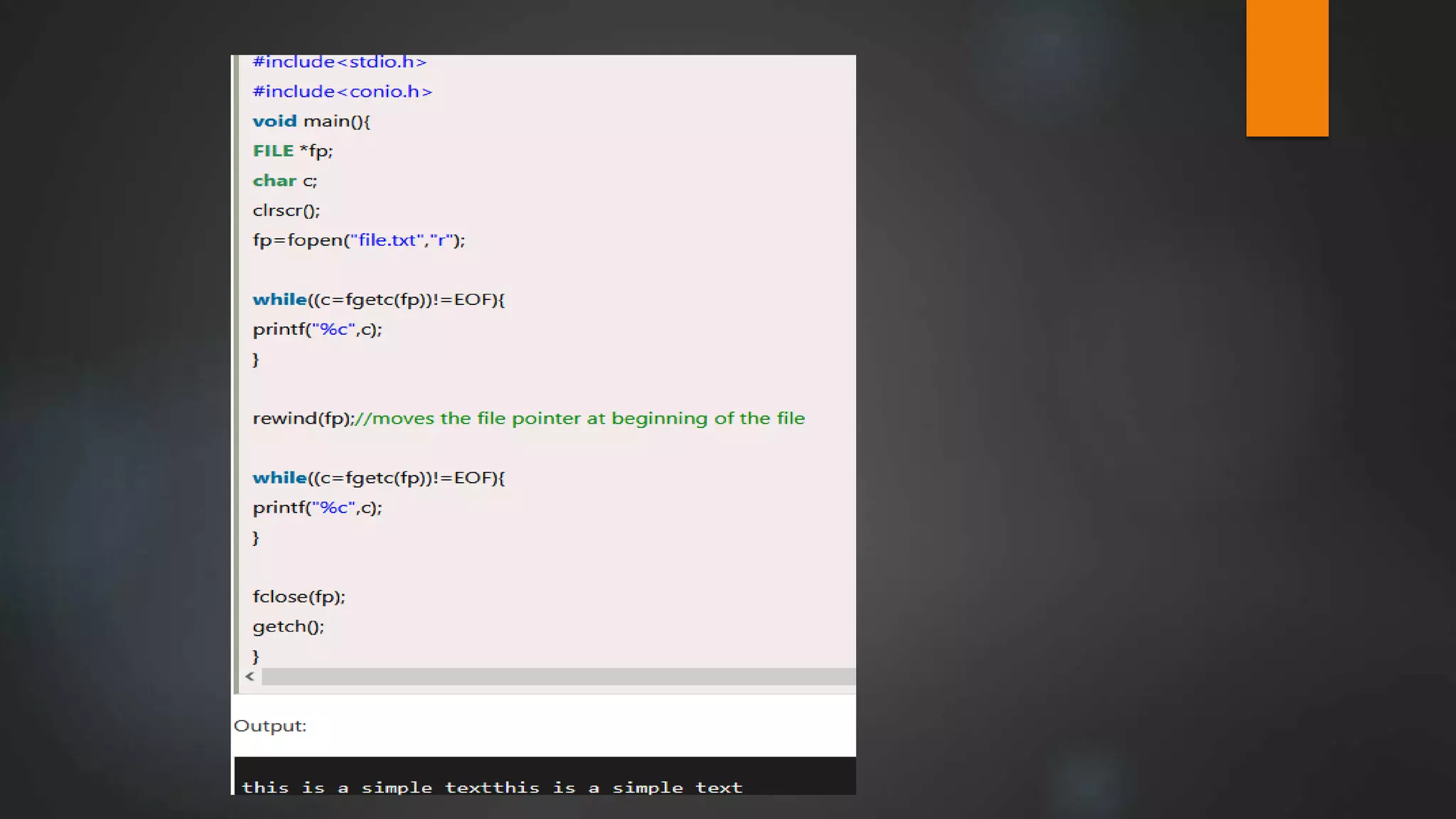Click the green comment about moving file pointer

(x=579, y=419)
